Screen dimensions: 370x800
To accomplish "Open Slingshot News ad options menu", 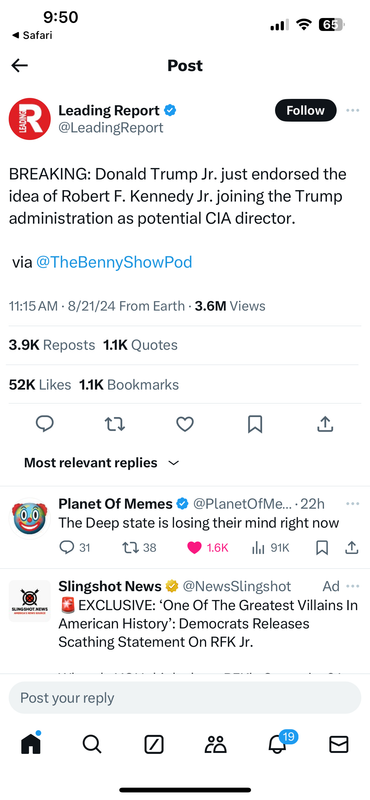I will click(353, 586).
